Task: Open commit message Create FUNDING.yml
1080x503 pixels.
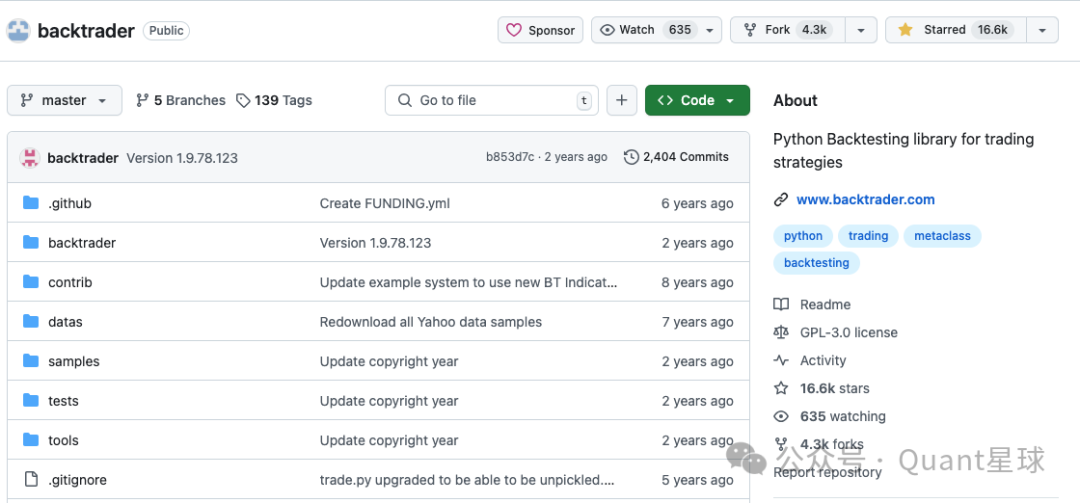Action: tap(385, 203)
